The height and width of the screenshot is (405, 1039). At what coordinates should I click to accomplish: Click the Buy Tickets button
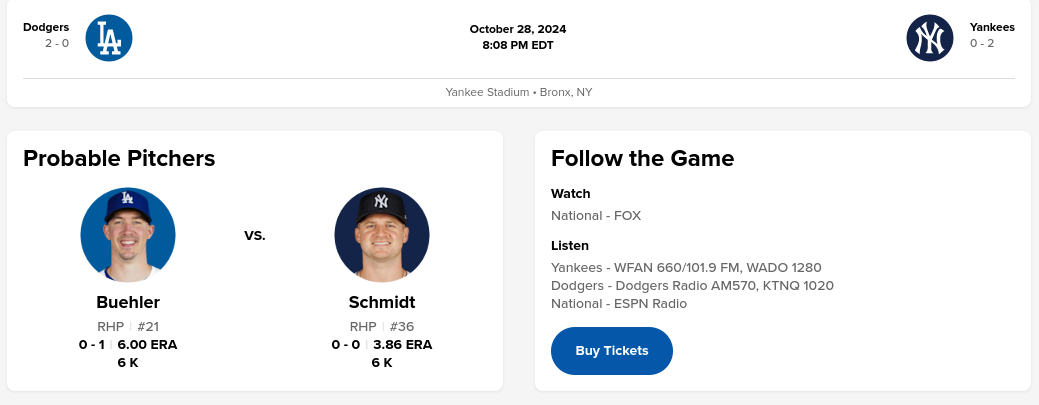(x=612, y=351)
